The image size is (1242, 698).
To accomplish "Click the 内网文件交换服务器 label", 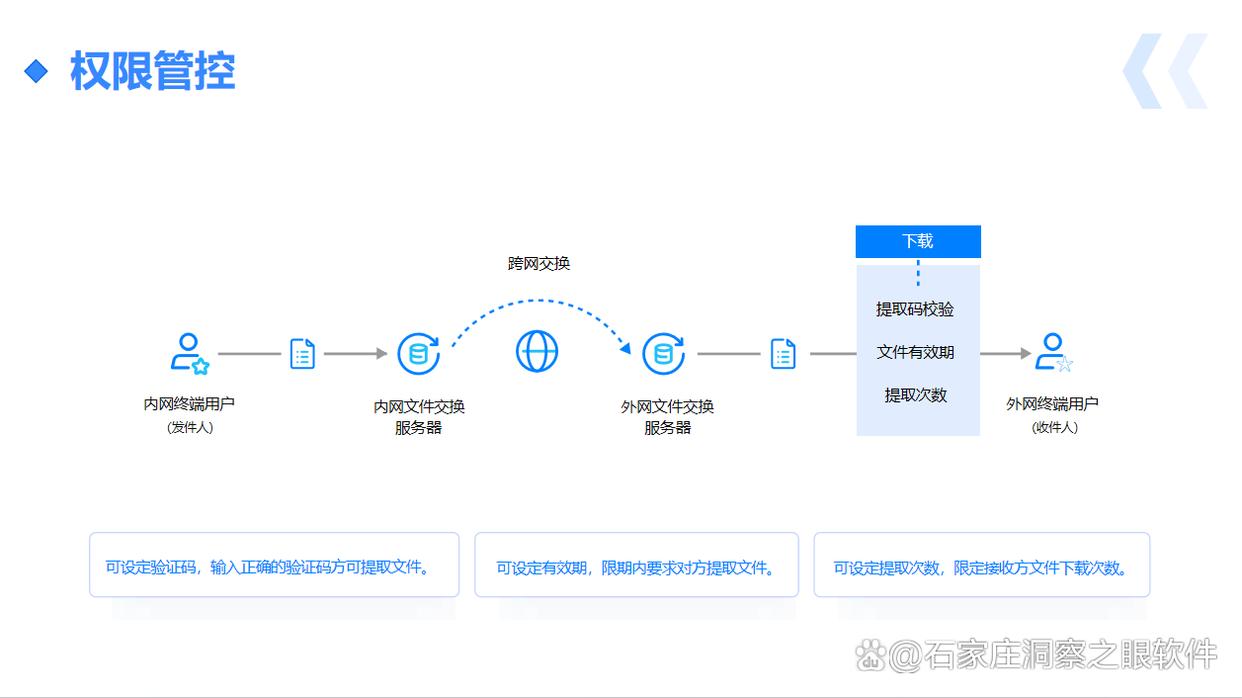I will (419, 417).
